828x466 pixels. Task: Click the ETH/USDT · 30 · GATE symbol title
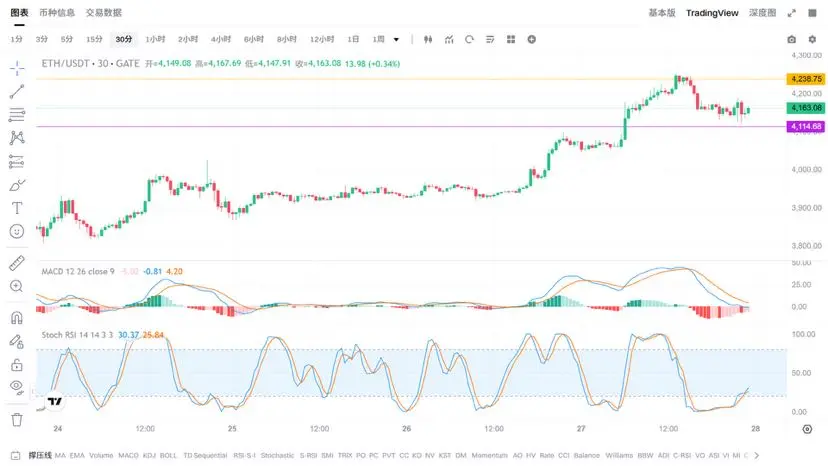click(90, 63)
